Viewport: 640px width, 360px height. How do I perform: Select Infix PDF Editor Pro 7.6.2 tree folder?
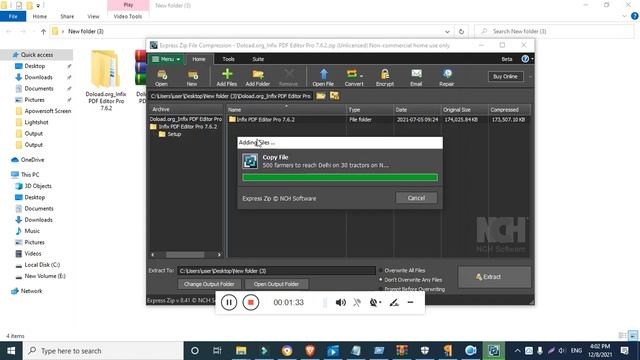pyautogui.click(x=184, y=127)
